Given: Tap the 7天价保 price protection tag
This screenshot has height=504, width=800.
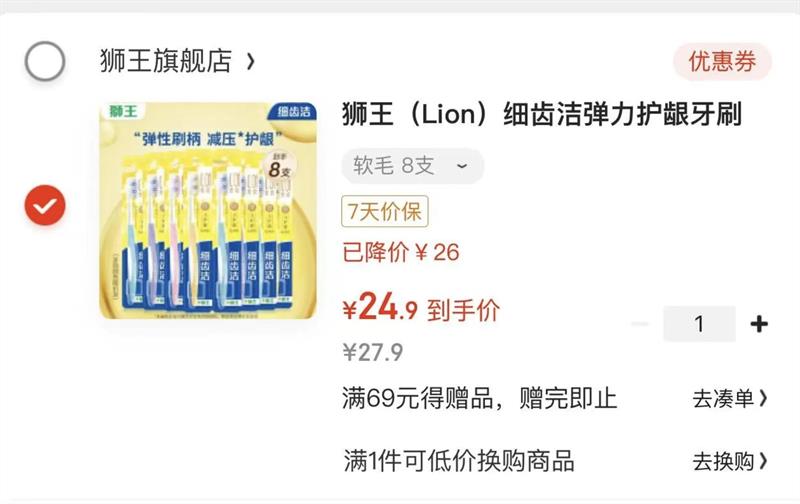Looking at the screenshot, I should [385, 211].
